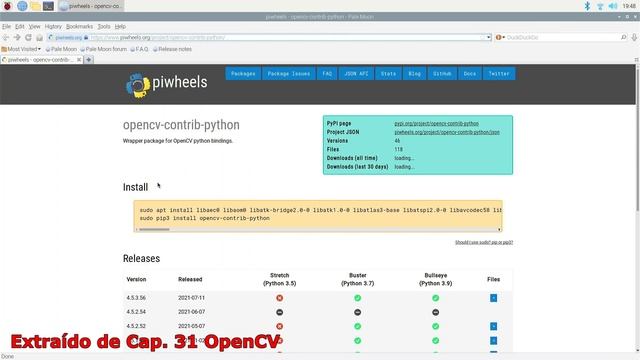Click the Buster skipped icon for 4.5.2.54
Screen dimensions: 640x360
point(358,312)
